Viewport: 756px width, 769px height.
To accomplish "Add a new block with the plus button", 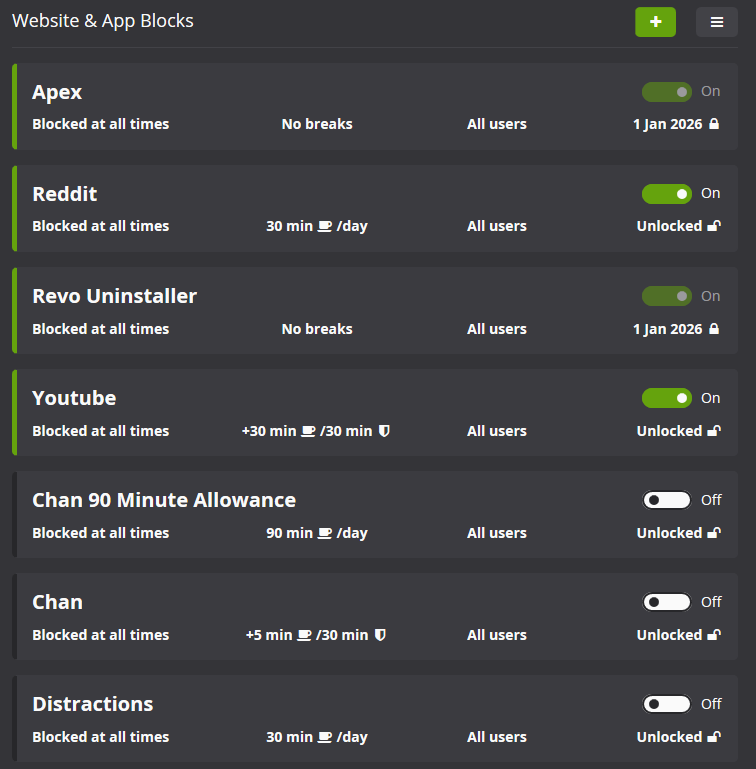I will pos(655,22).
